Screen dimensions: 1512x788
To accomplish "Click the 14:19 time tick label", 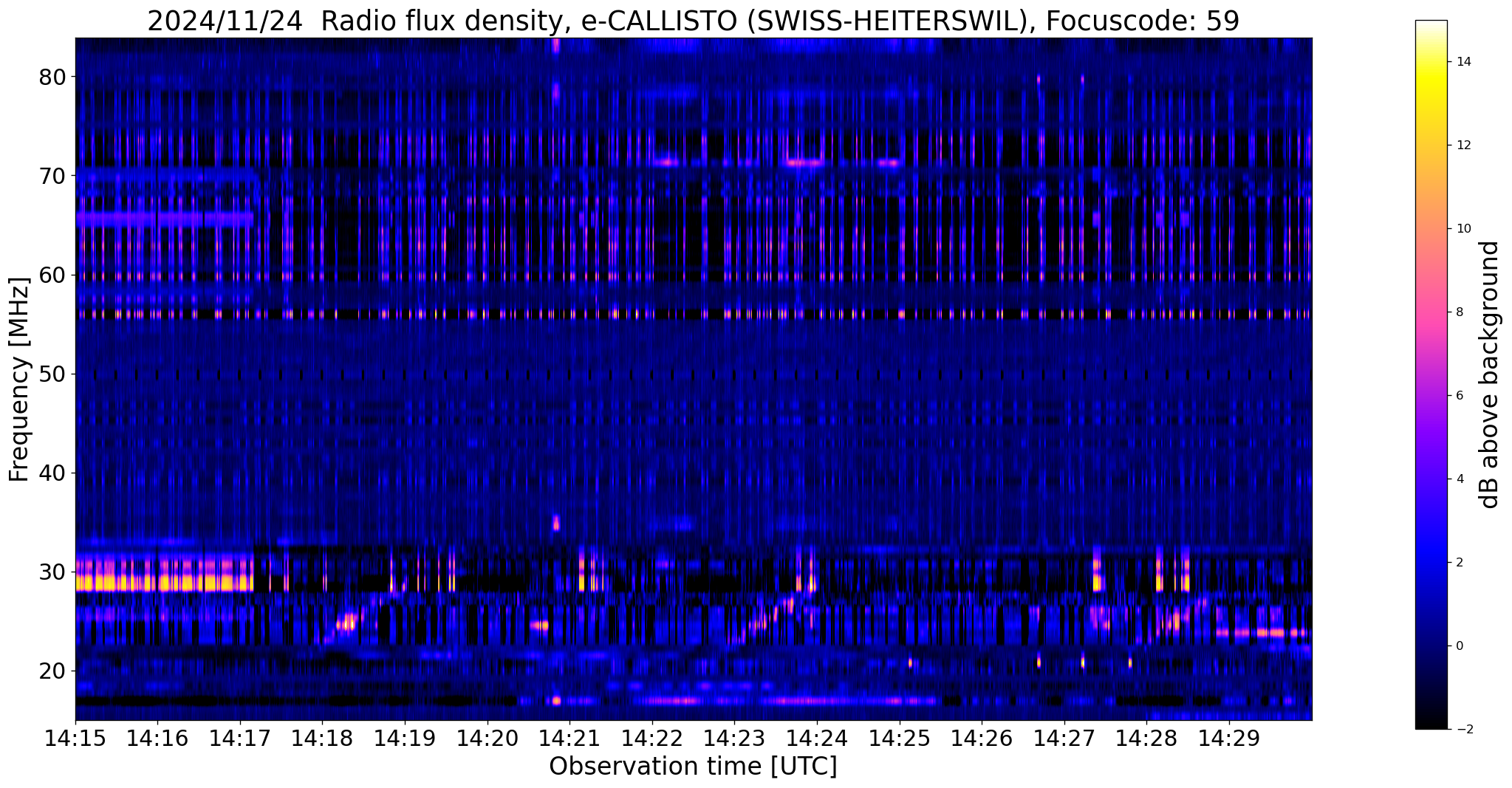I will 405,739.
